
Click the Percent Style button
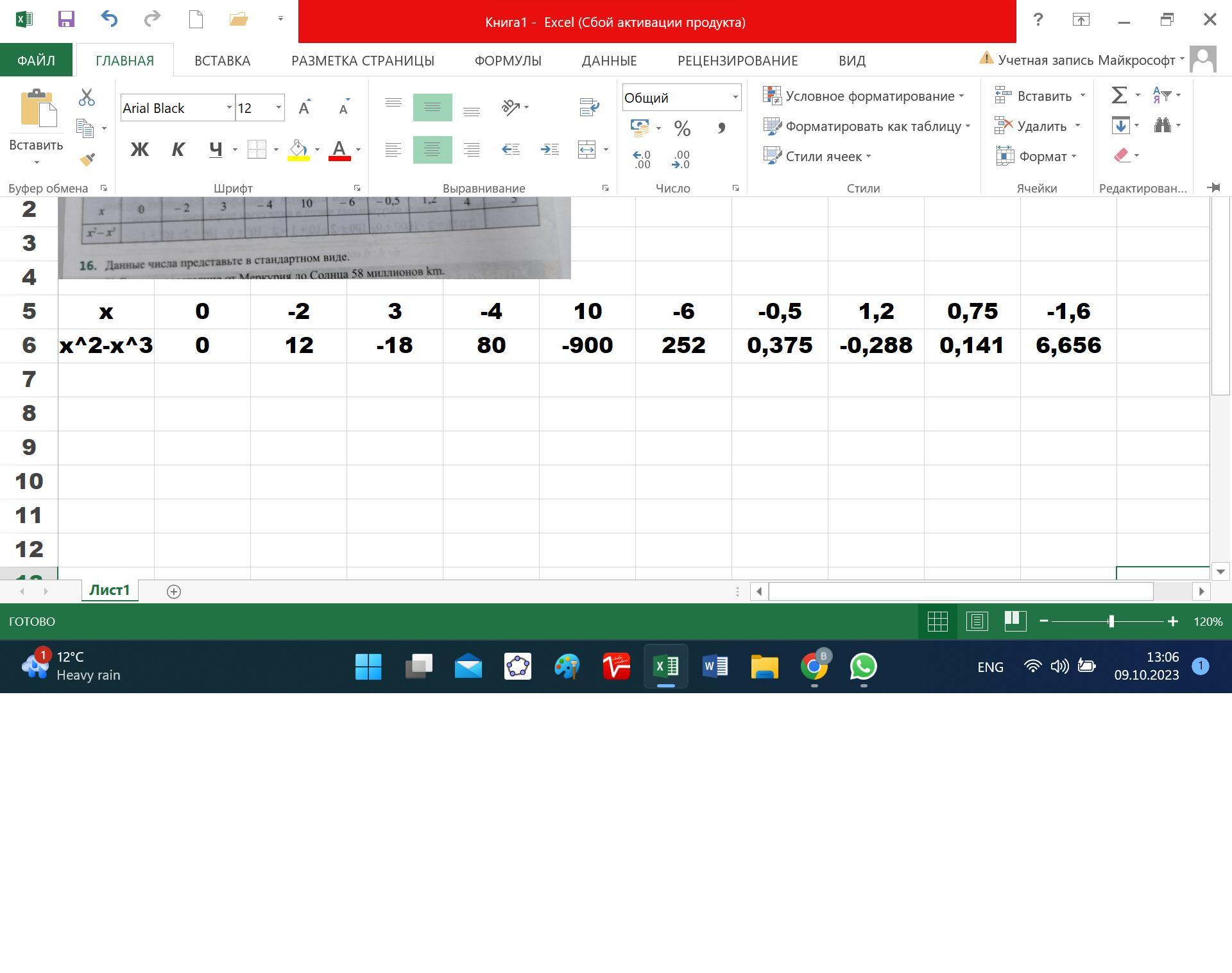[x=682, y=128]
